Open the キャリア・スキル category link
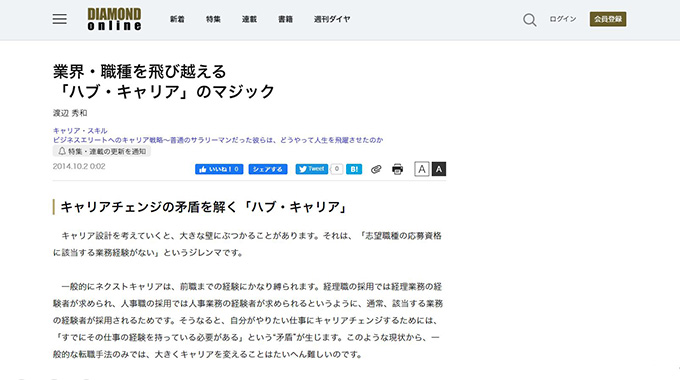The height and width of the screenshot is (380, 680). coord(80,131)
